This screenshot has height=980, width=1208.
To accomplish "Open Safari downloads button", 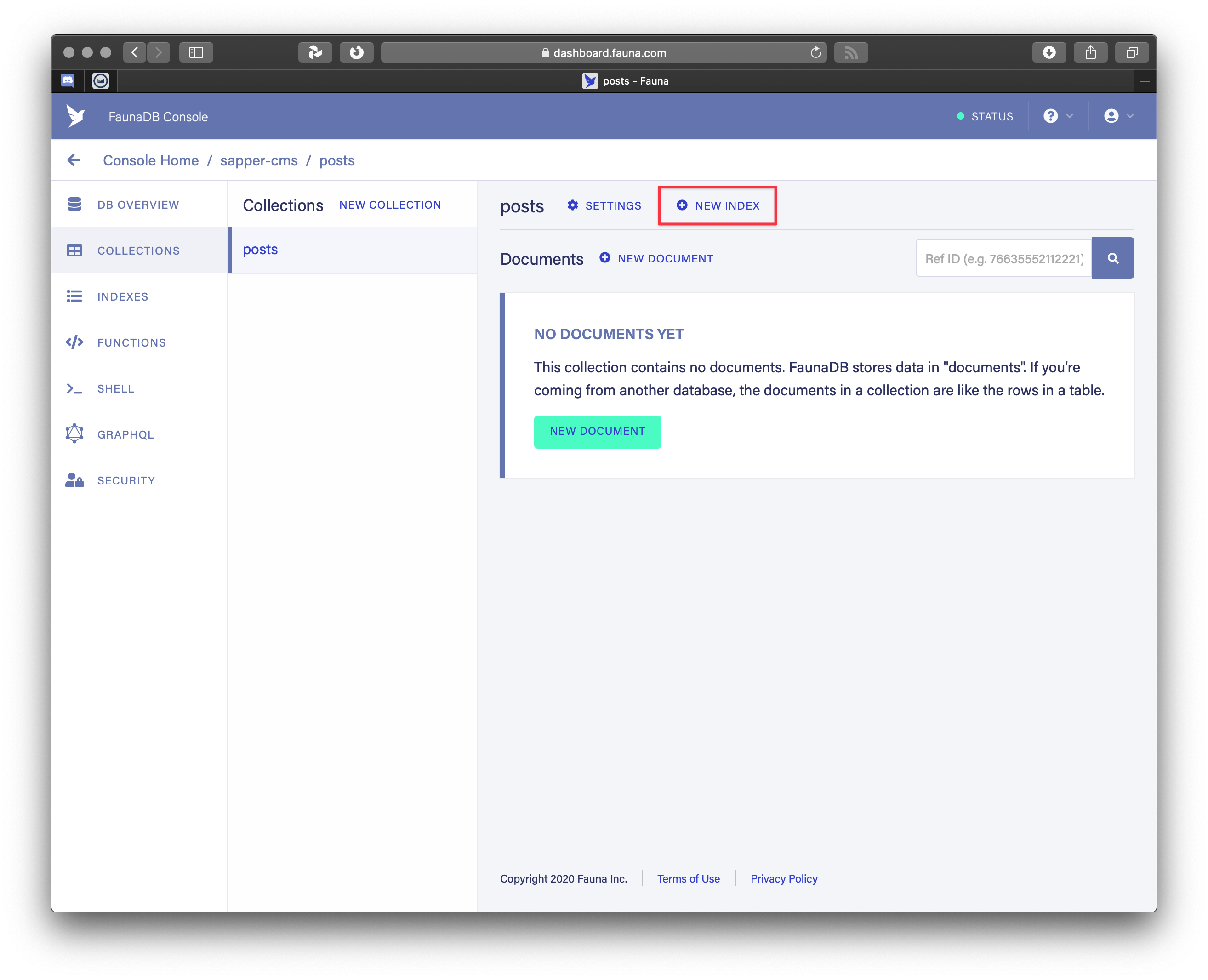I will pos(1049,52).
